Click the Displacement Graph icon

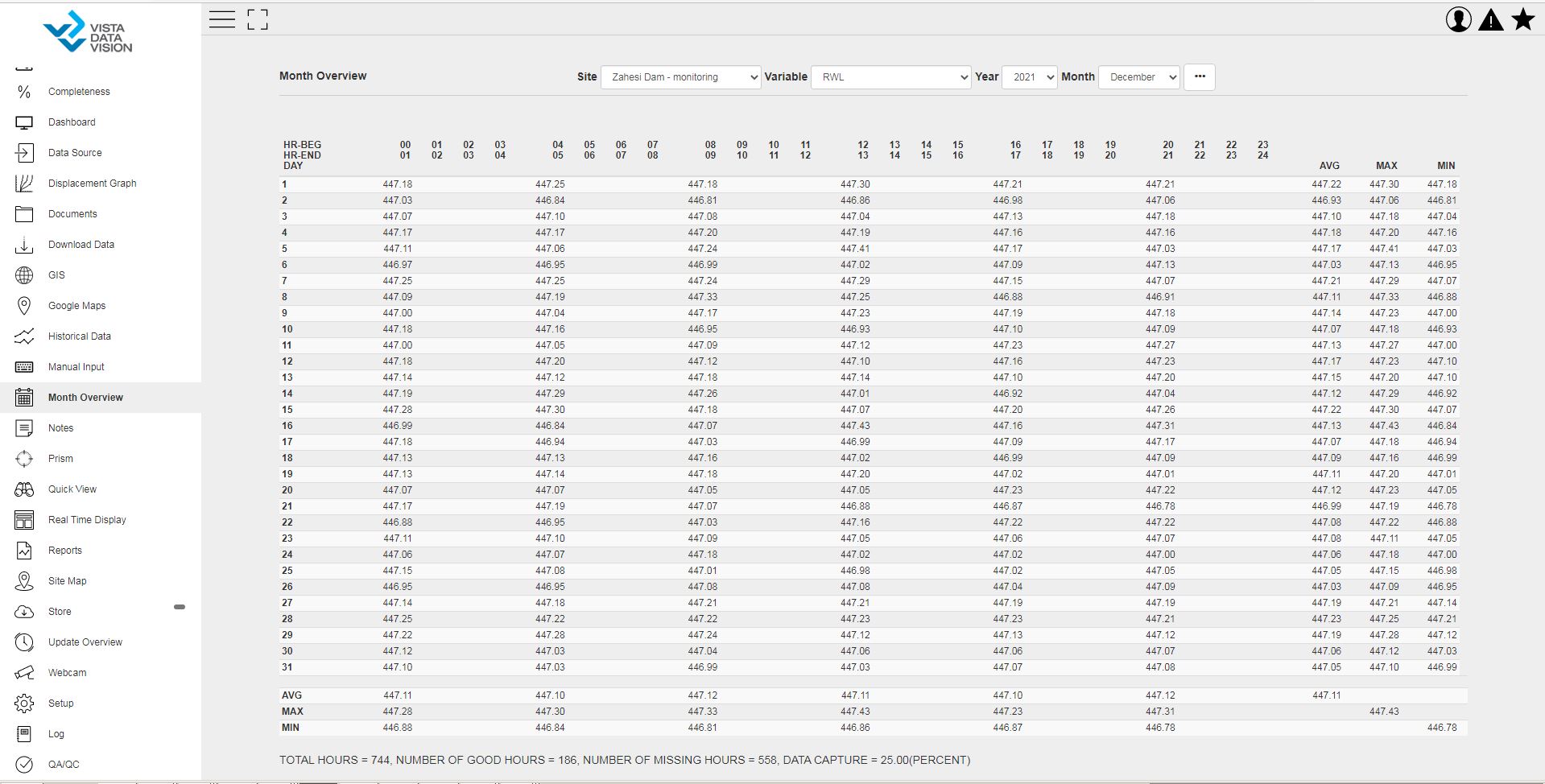[24, 184]
